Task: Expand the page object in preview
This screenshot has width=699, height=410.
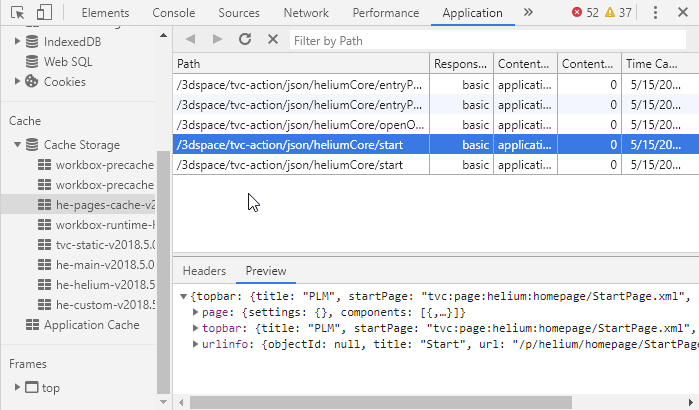Action: click(x=194, y=313)
